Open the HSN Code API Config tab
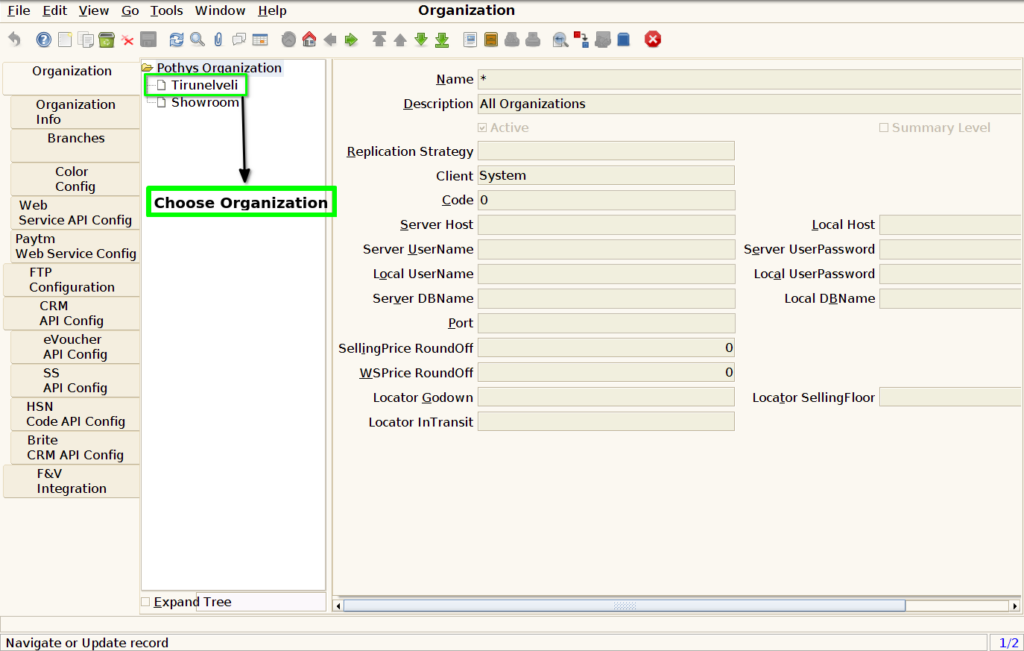 (x=75, y=414)
